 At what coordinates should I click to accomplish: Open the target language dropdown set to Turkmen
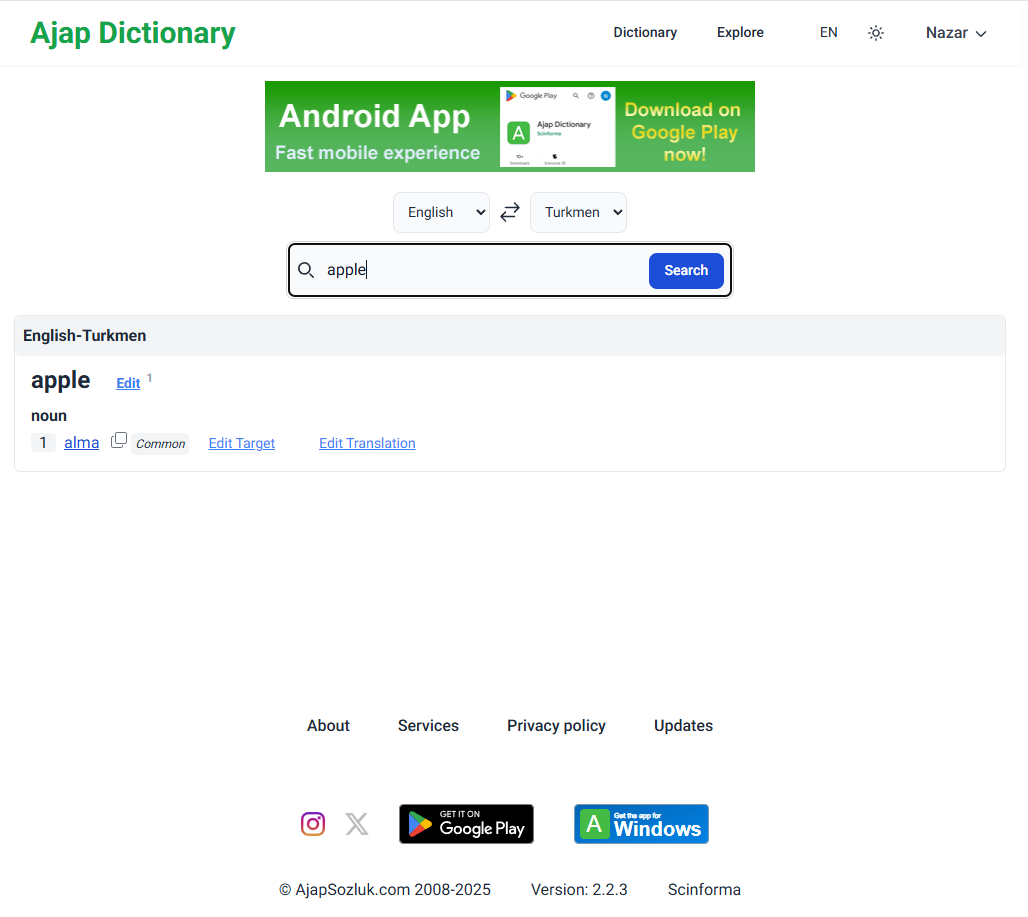point(578,212)
